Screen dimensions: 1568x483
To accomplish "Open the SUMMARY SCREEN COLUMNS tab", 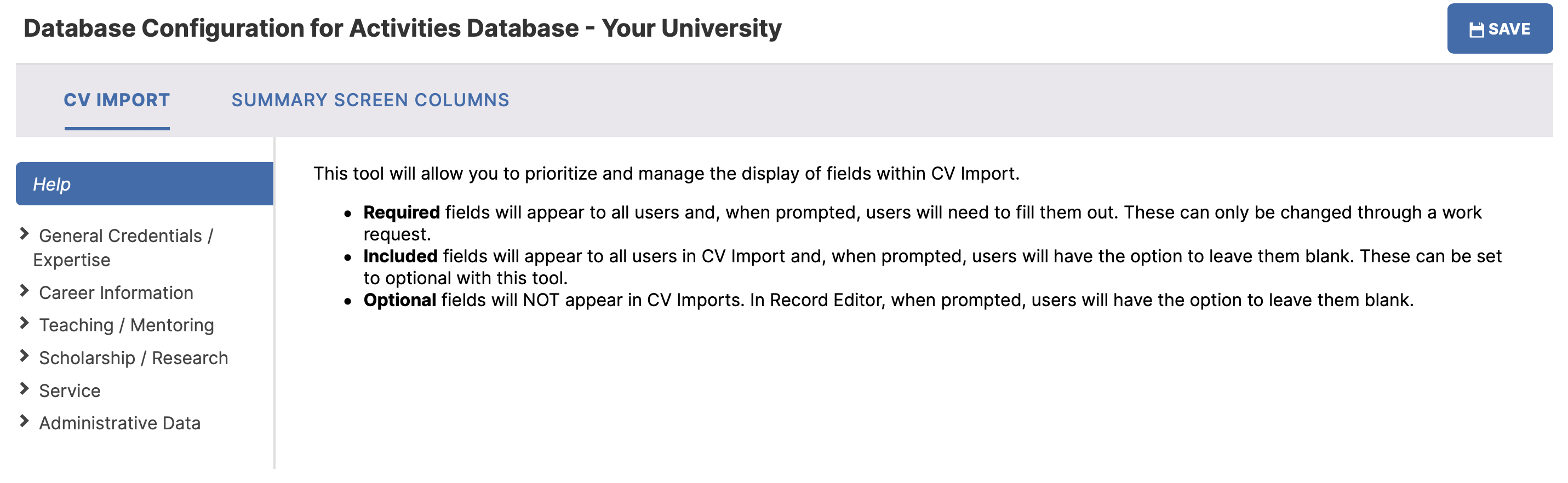I will [x=370, y=100].
